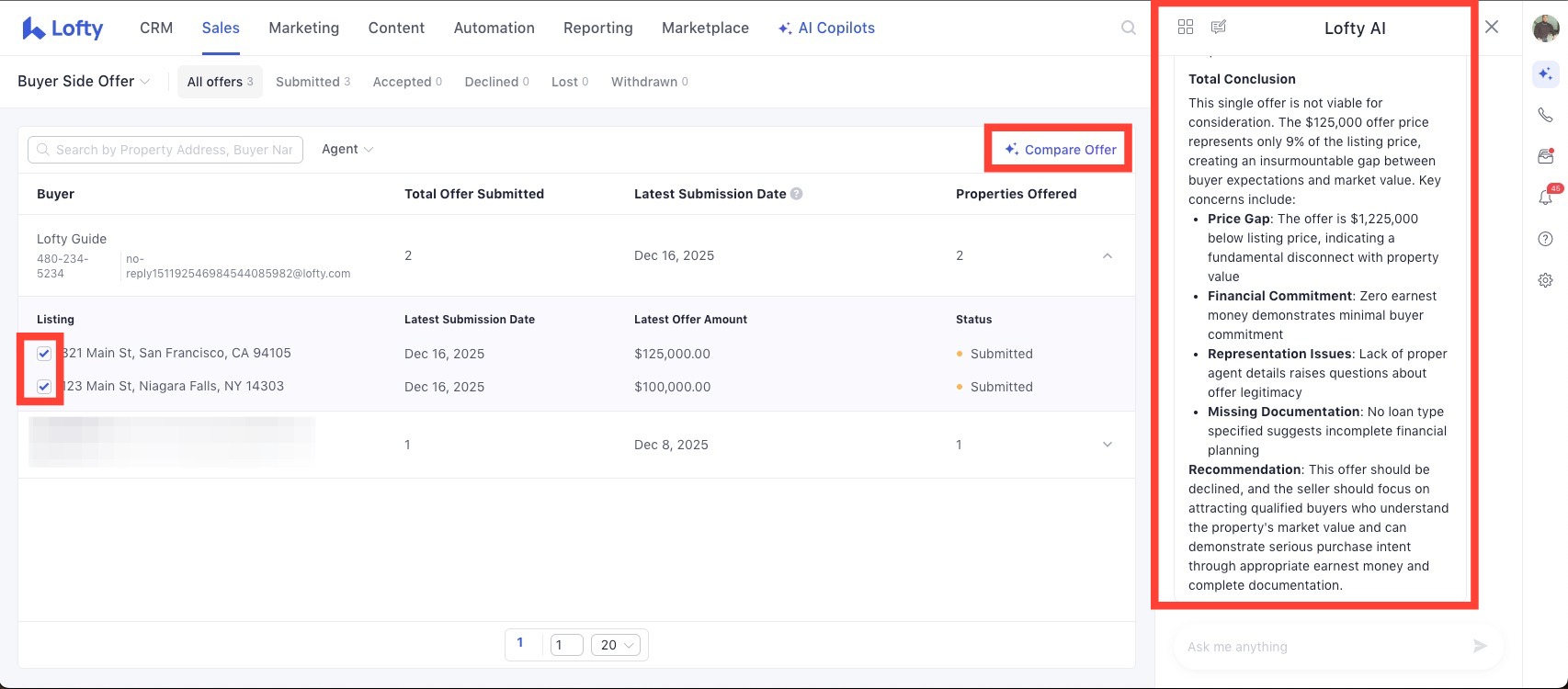Expand the blurred buyer row
The image size is (1568, 689).
[x=1107, y=445]
